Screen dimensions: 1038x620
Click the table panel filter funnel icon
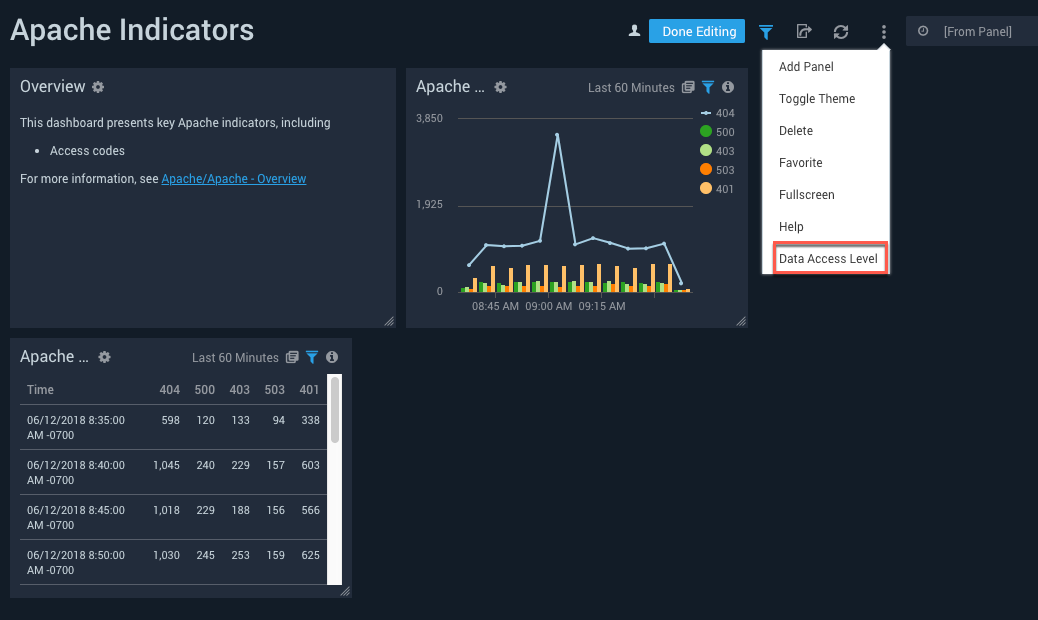[x=312, y=357]
